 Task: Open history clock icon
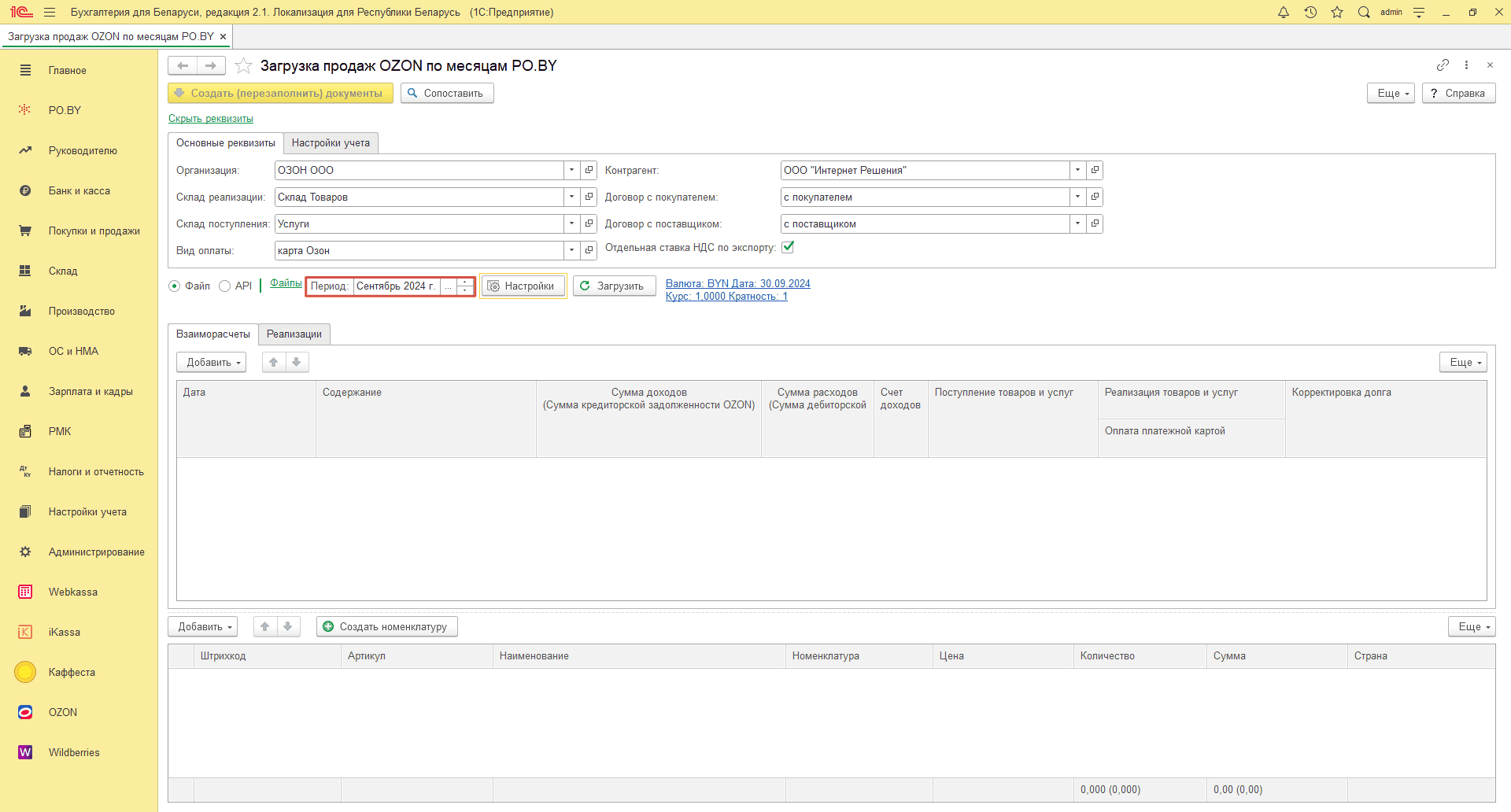1310,12
